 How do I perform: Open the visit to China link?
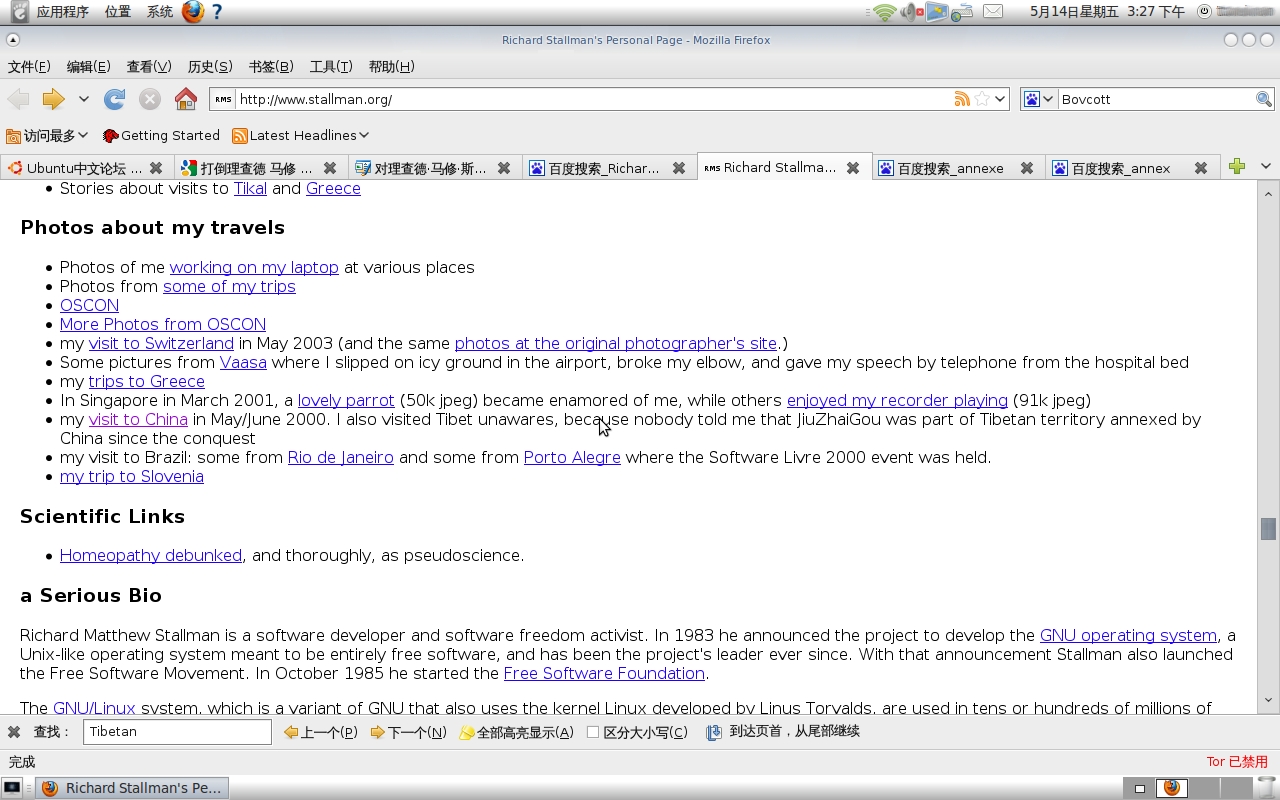click(138, 419)
